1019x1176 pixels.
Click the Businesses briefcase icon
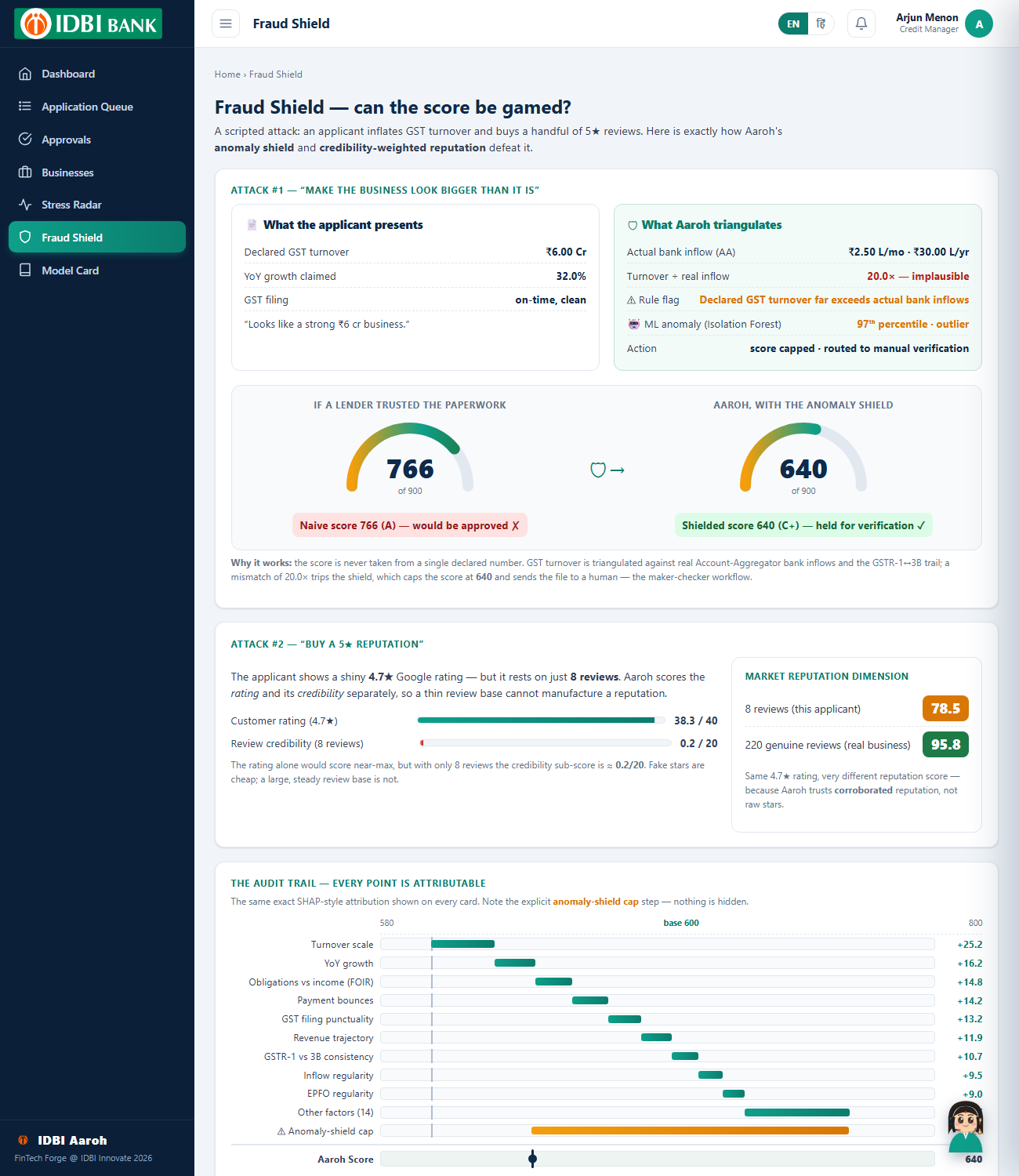(x=25, y=172)
